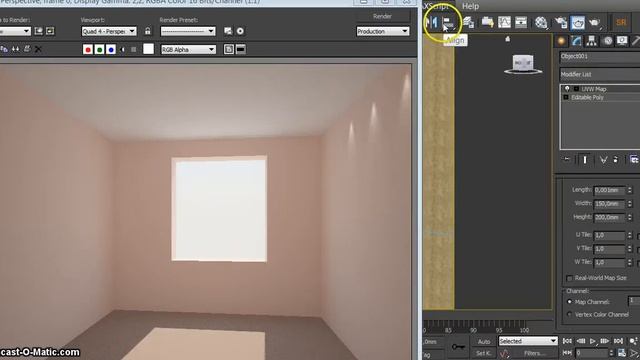Open the Area to Render dropdown
This screenshot has width=640, height=360.
coord(15,31)
